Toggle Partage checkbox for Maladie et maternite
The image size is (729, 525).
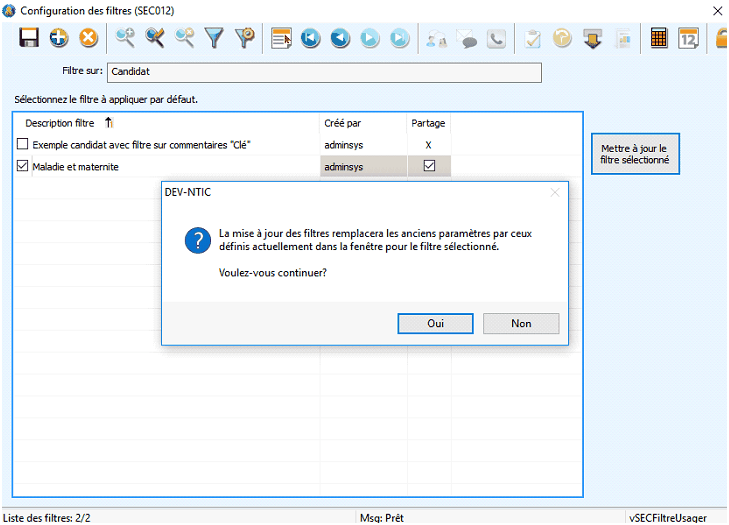pos(429,167)
